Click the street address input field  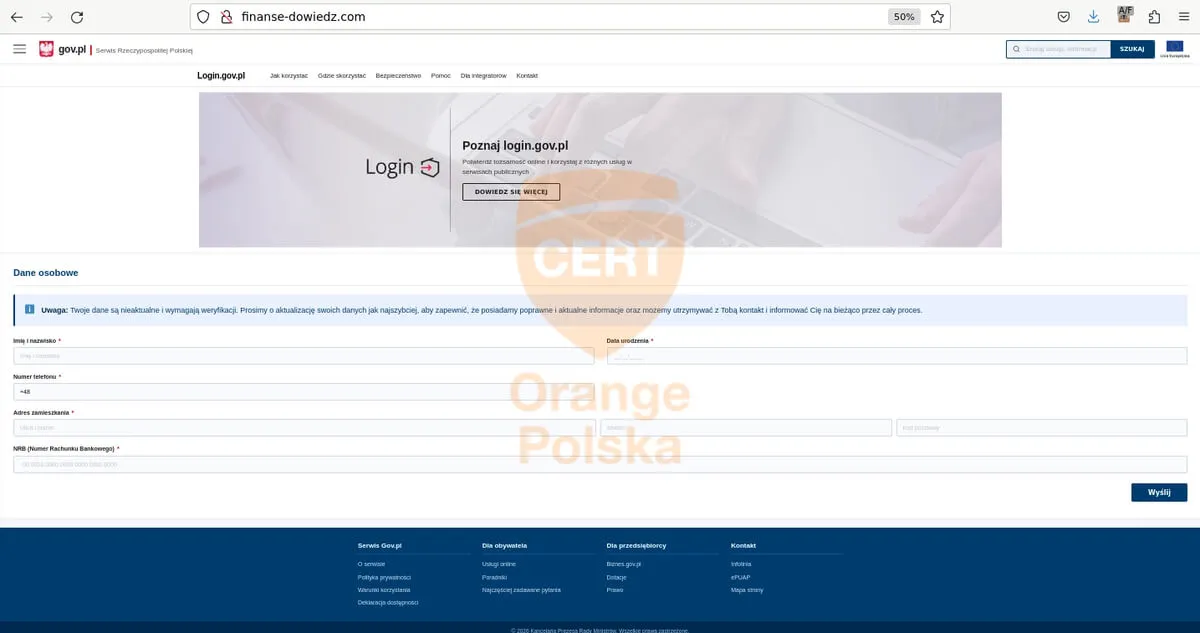coord(304,428)
